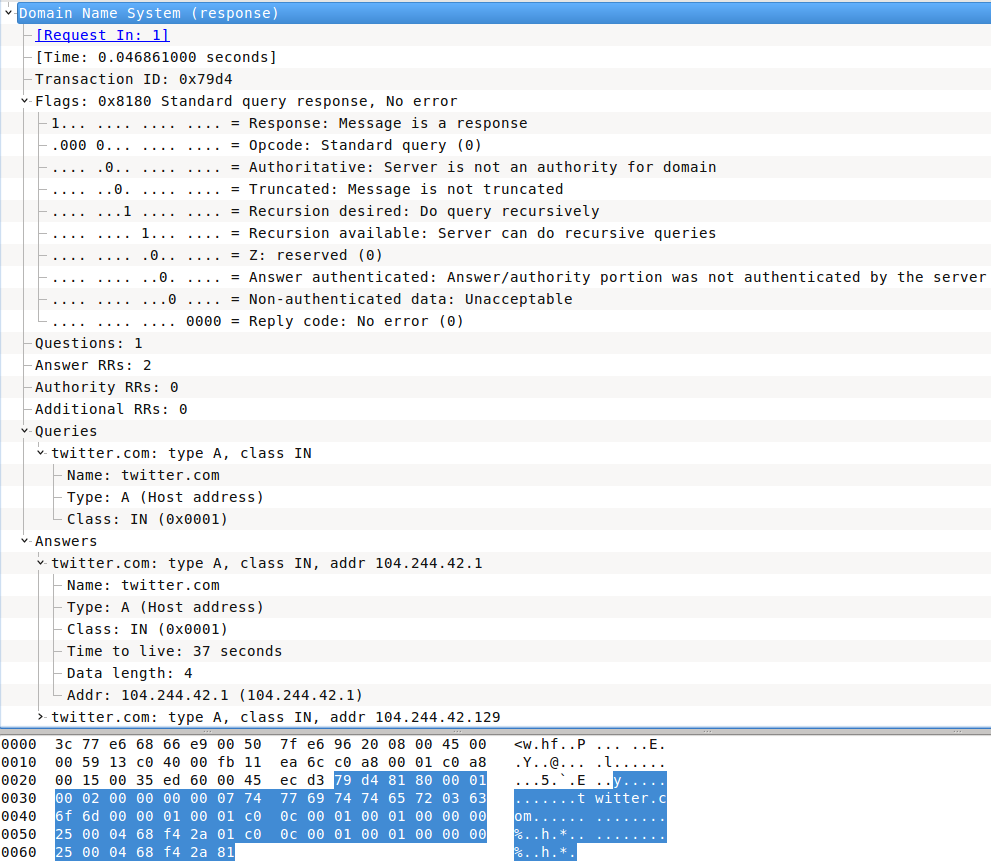Click the Recursion desired flag row
The image size is (991, 868).
(325, 211)
